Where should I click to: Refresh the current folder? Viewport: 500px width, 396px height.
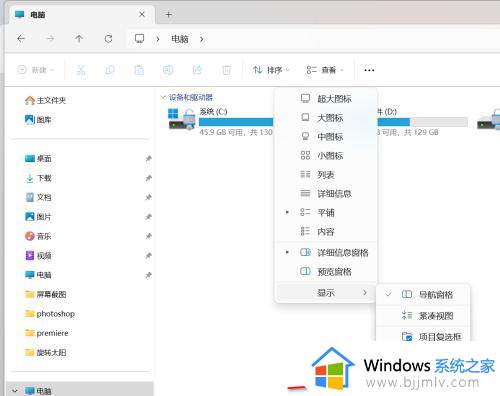pos(108,39)
